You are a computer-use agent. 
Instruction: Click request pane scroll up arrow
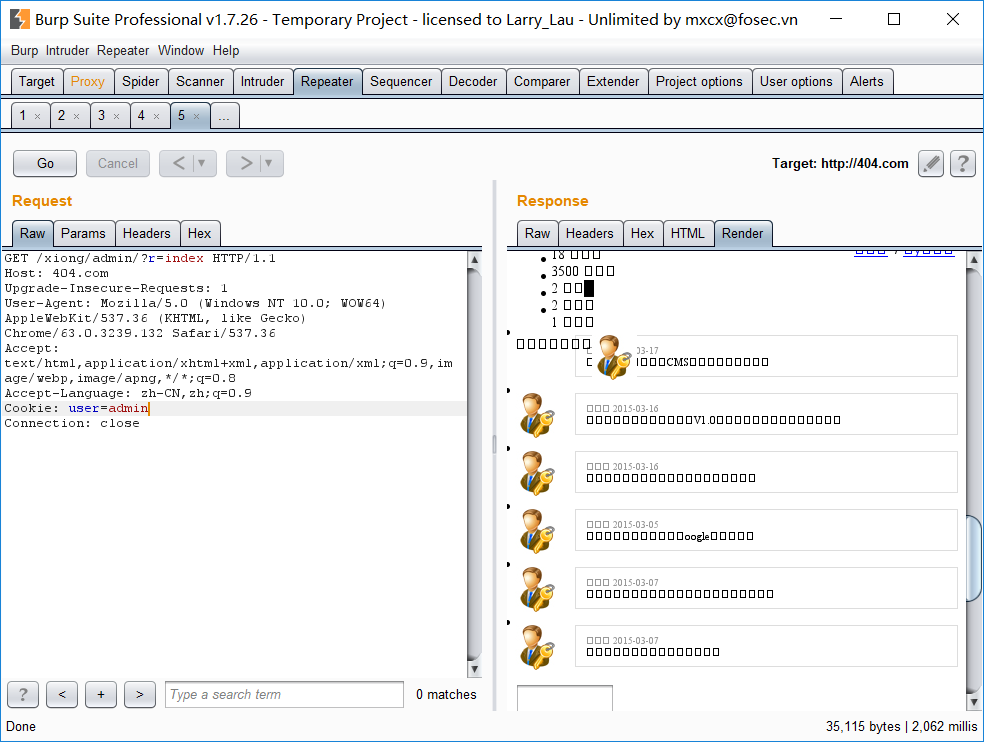click(474, 259)
